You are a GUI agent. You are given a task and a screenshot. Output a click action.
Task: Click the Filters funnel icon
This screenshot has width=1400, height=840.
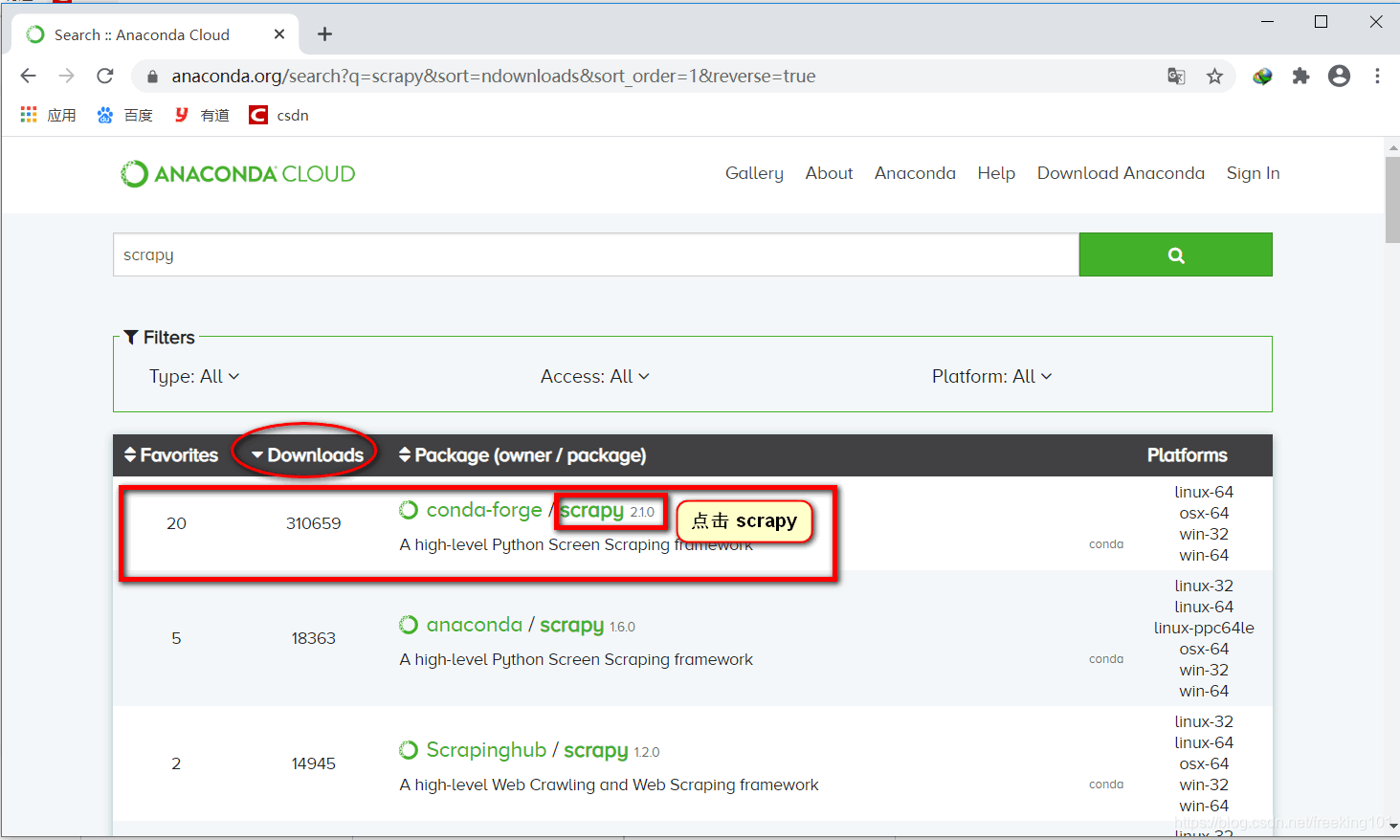click(x=132, y=338)
